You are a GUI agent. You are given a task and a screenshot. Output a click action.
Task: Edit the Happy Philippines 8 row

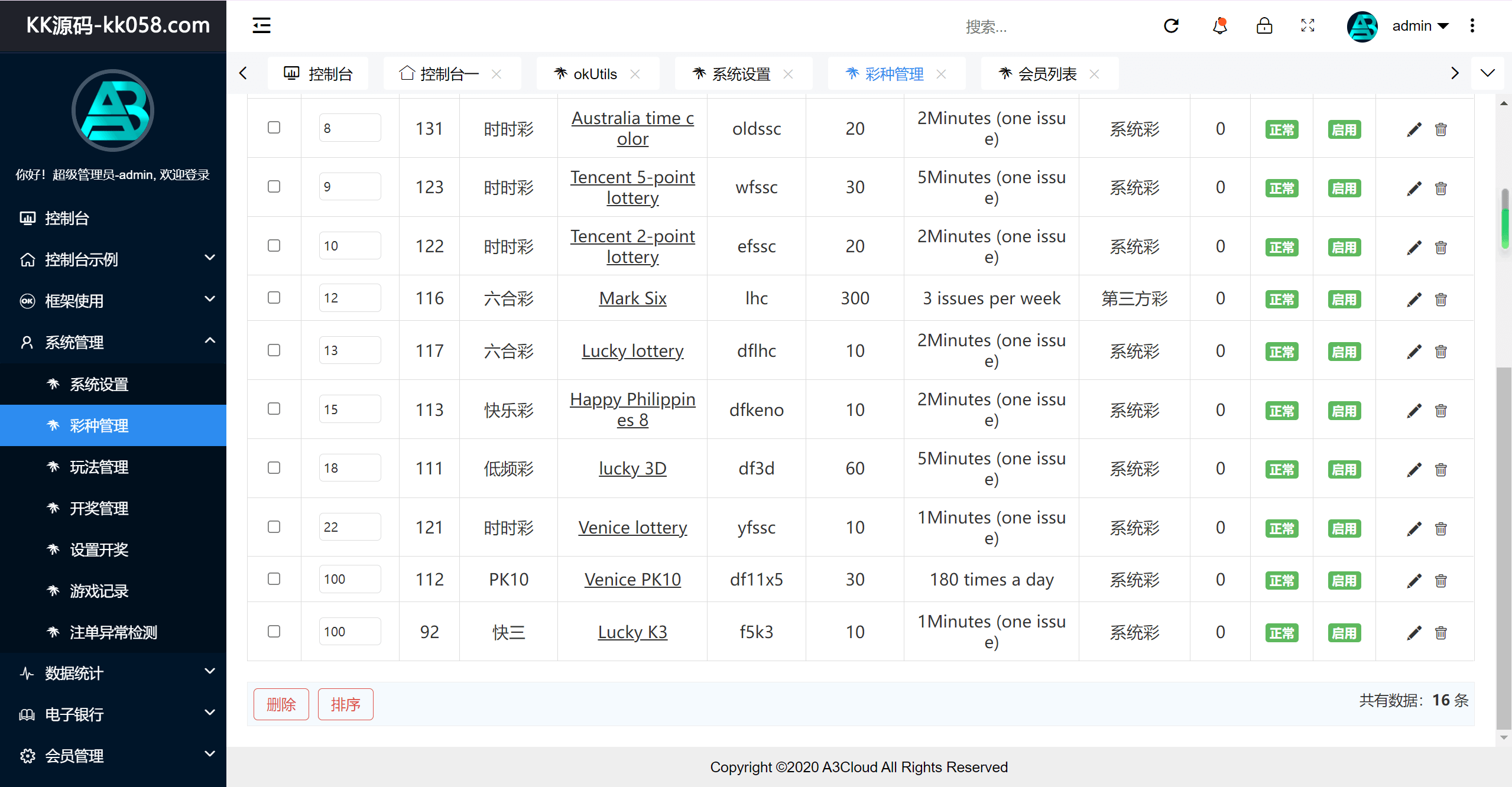click(x=1414, y=410)
